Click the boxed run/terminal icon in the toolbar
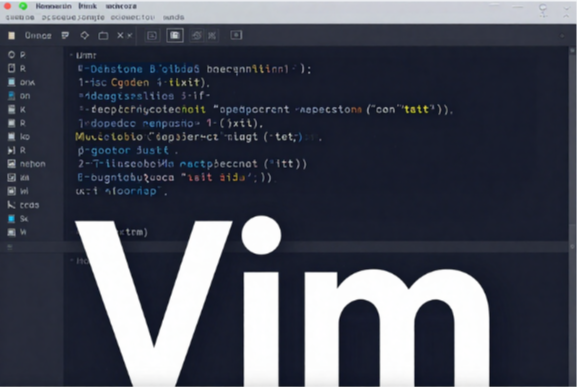This screenshot has height=387, width=578. (152, 35)
